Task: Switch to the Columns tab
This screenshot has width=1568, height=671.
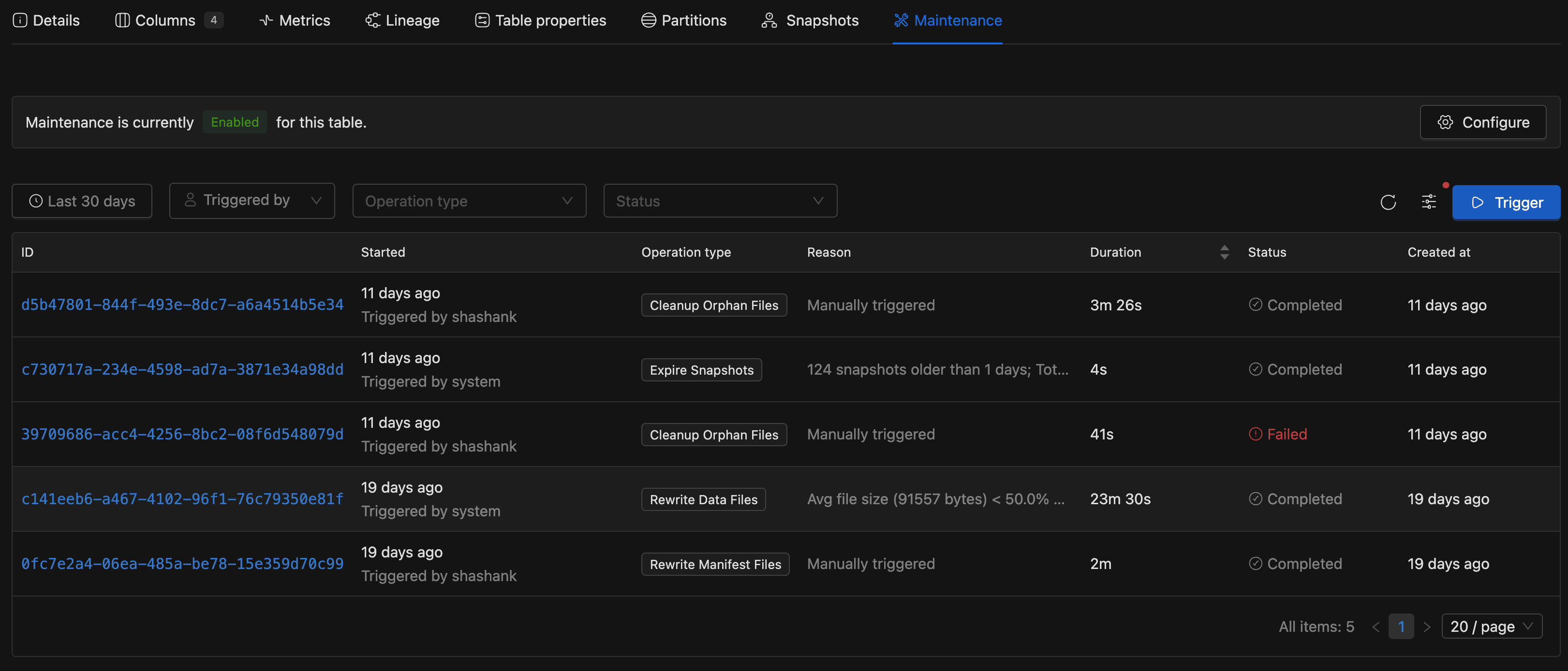Action: coord(169,20)
